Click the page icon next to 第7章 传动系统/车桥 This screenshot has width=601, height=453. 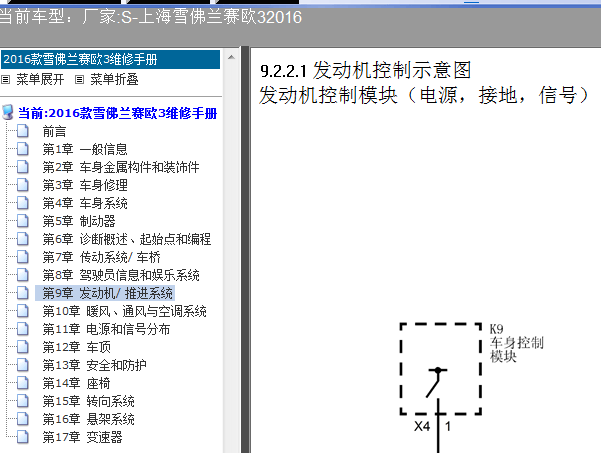point(23,257)
